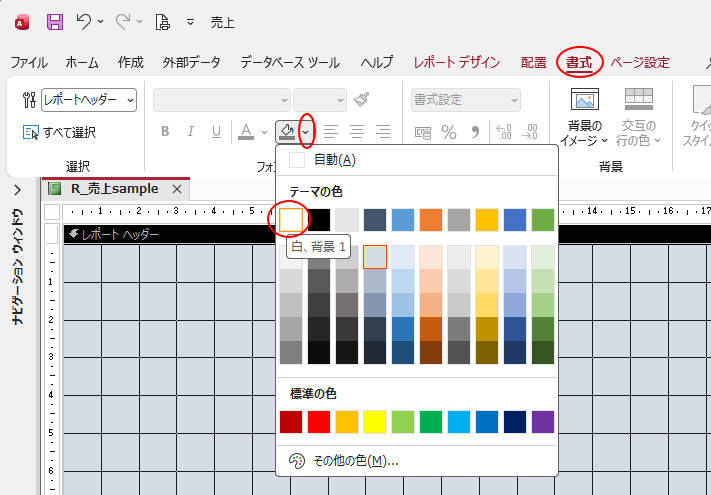Open the ヘルプ tab

point(377,62)
